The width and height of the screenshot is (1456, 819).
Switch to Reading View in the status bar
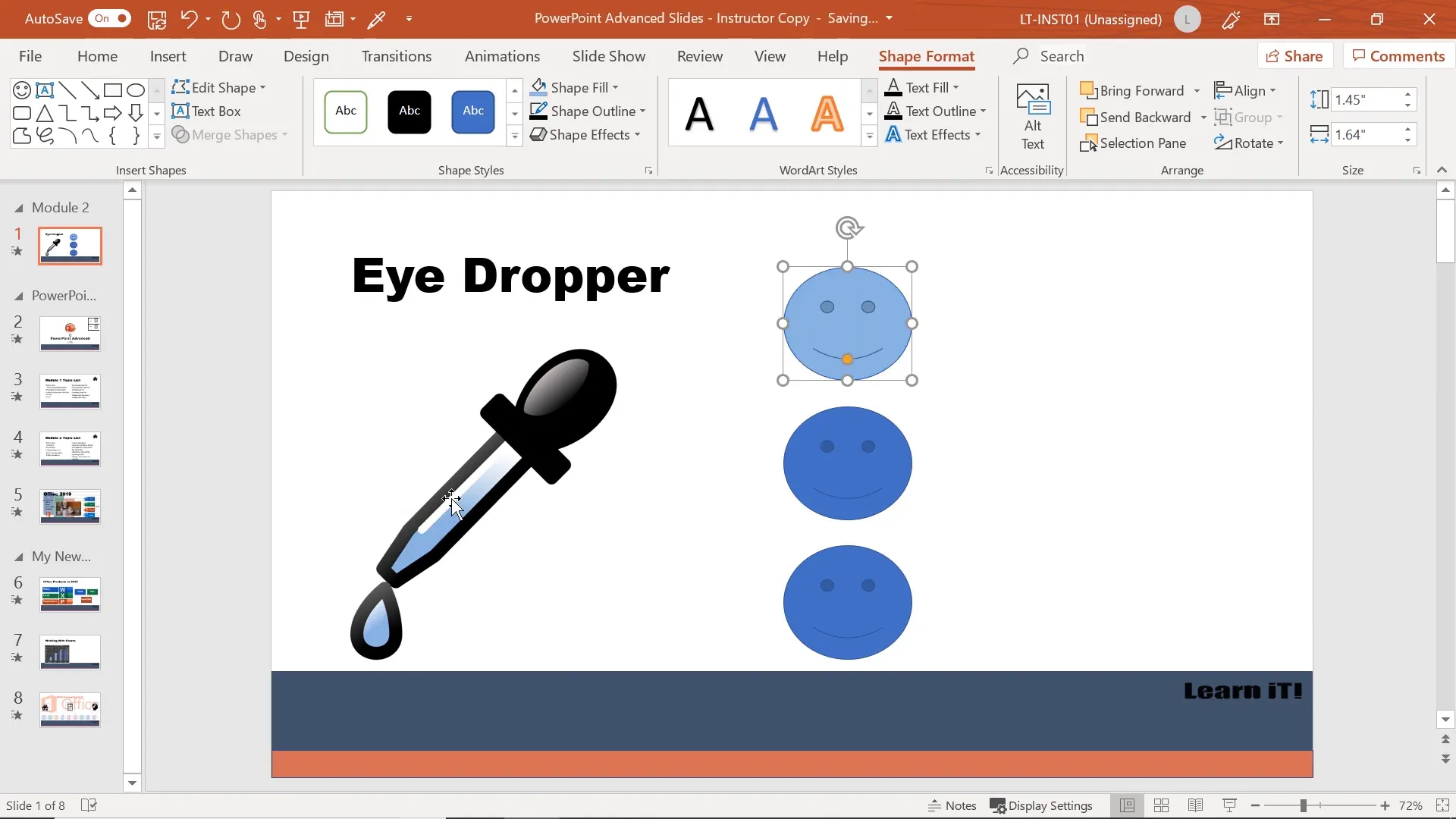point(1195,805)
